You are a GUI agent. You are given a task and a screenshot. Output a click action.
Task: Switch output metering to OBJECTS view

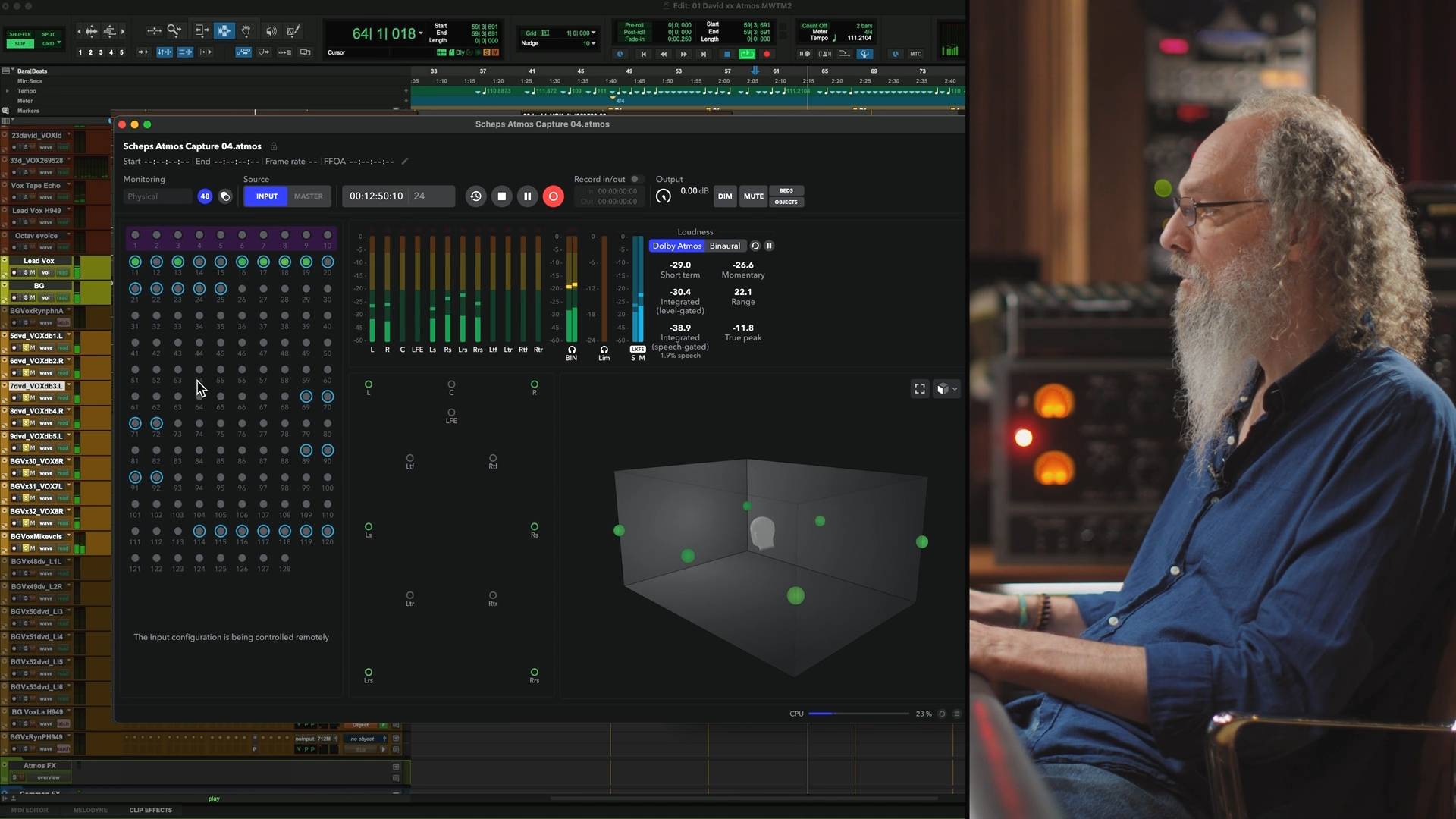pyautogui.click(x=786, y=202)
